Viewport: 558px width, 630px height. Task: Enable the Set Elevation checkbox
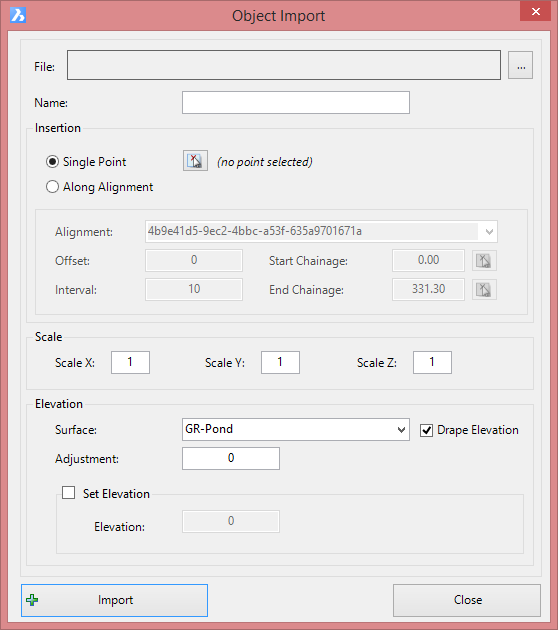[68, 493]
